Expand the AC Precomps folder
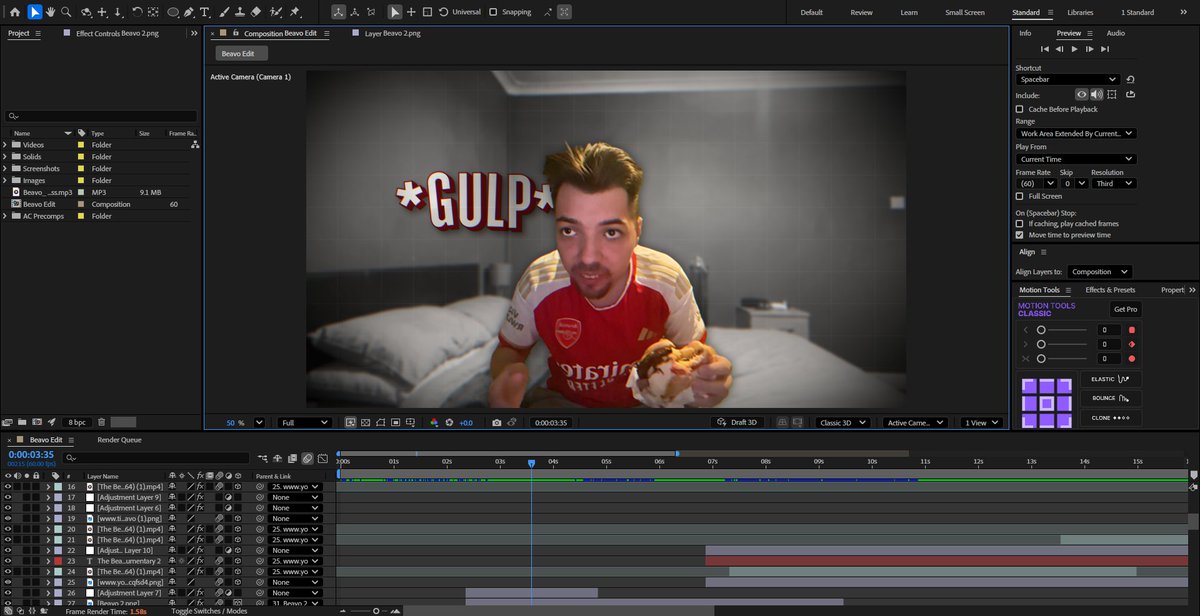 click(x=5, y=216)
